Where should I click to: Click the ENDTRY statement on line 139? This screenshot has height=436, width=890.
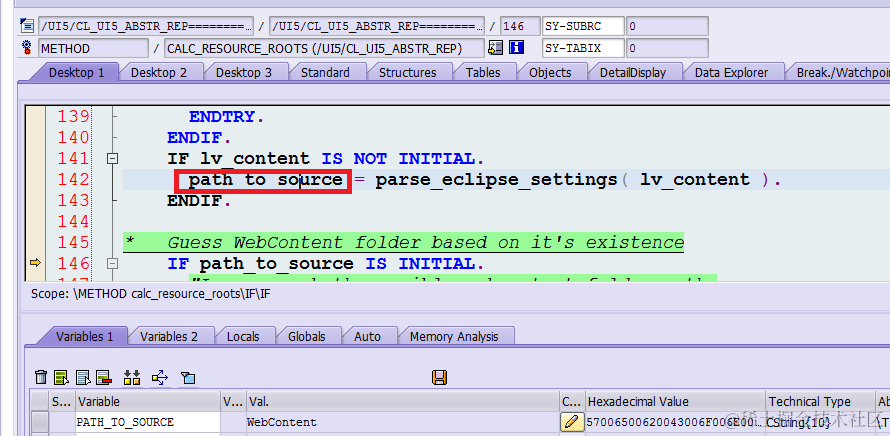[226, 116]
